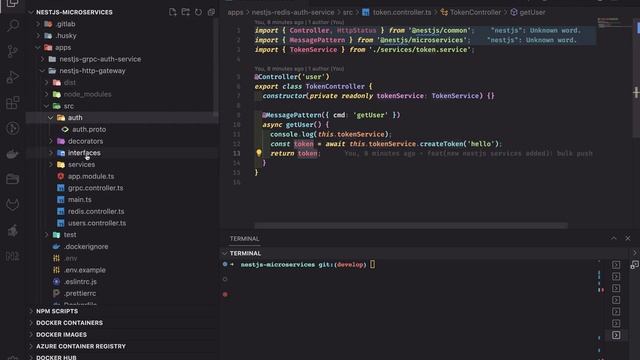Open the Explorer view icon
This screenshot has width=640, height=360.
click(13, 3)
